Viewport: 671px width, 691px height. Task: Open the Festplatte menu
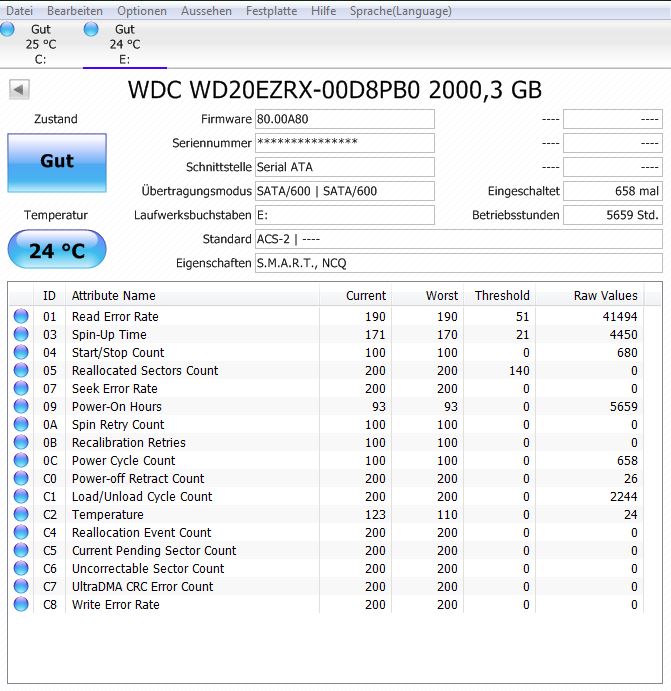[x=271, y=11]
